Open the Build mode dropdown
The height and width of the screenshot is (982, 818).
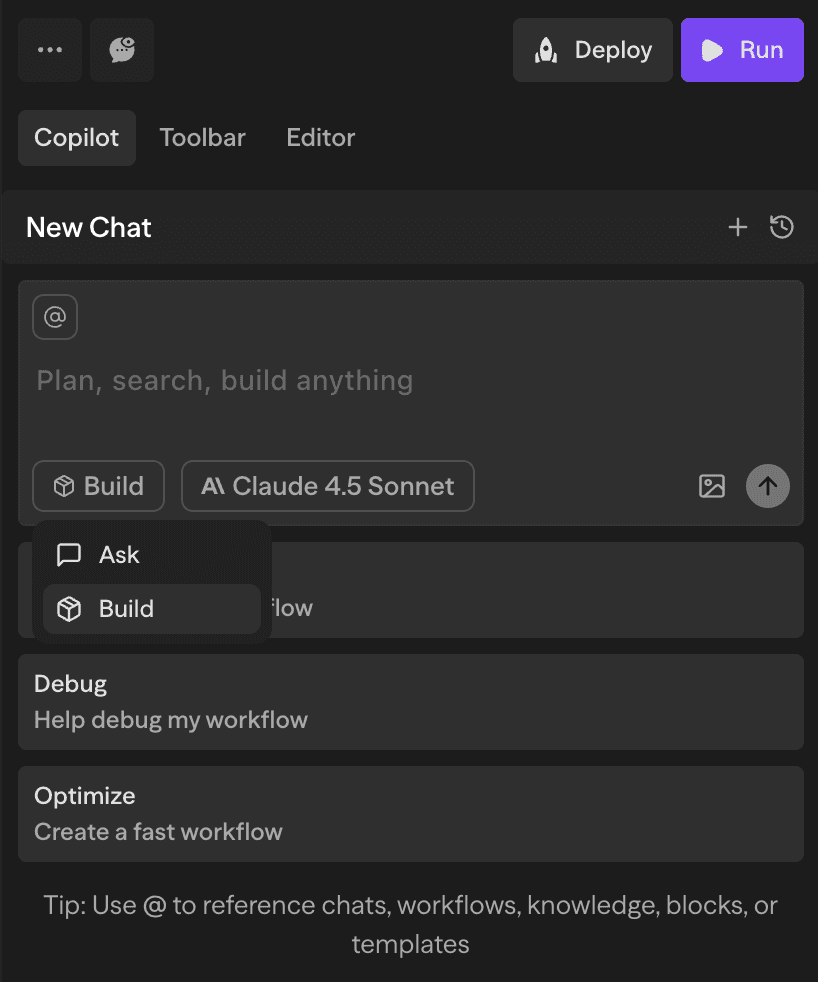click(99, 487)
